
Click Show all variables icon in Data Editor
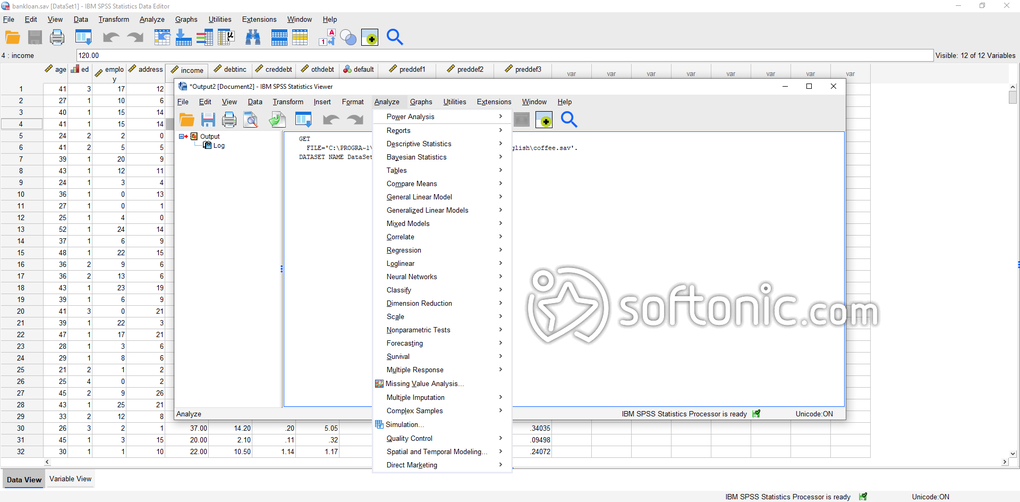point(369,37)
